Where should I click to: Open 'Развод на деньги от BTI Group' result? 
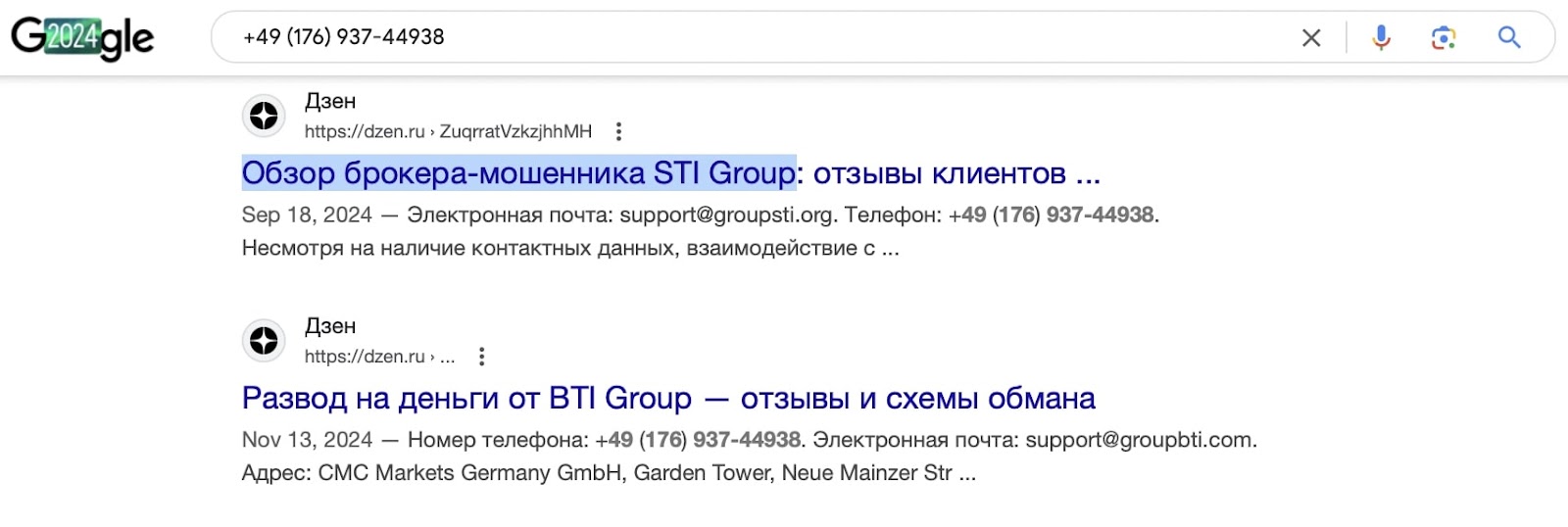(668, 399)
